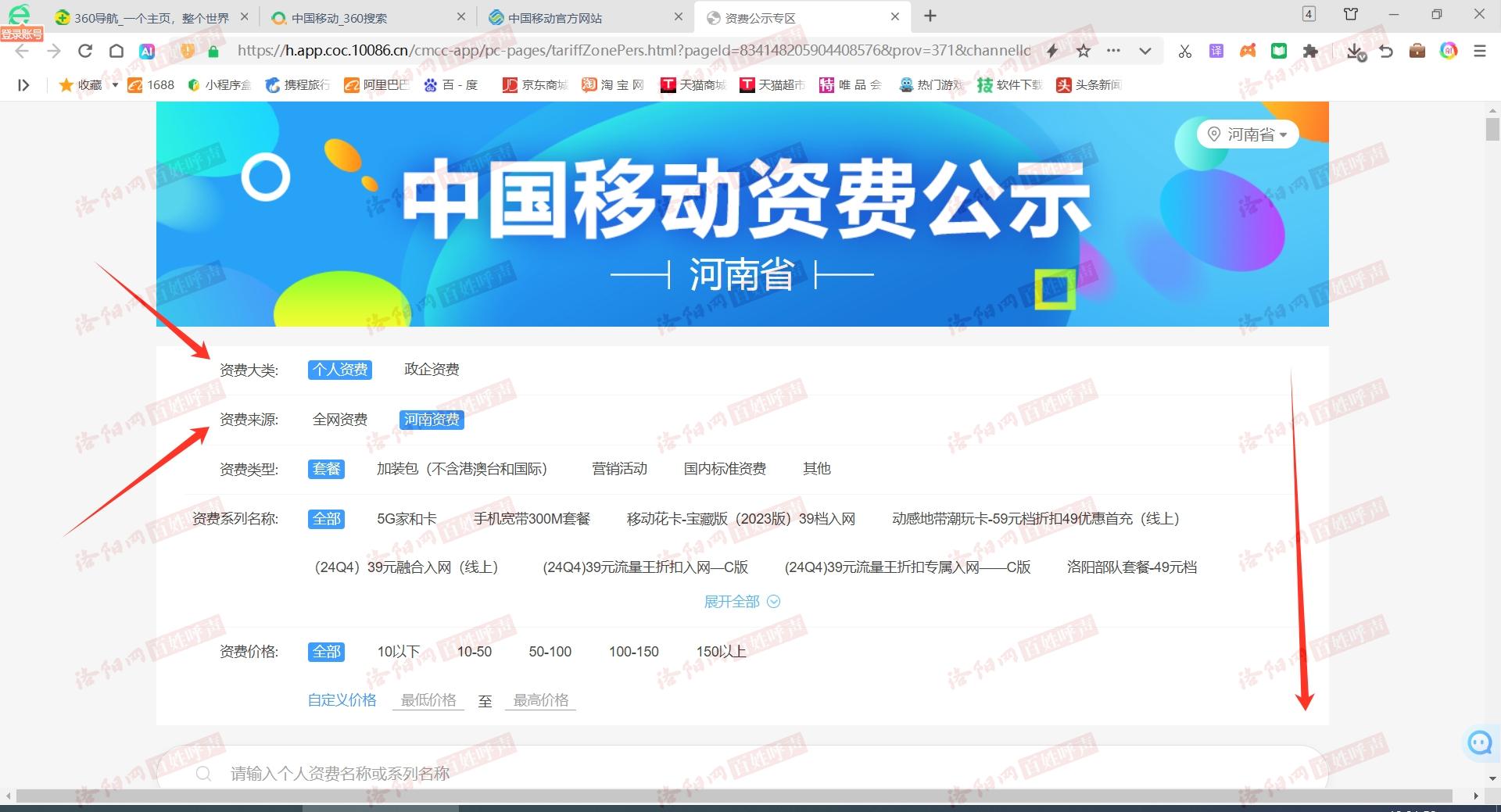Filter price by 150以上 option
The height and width of the screenshot is (812, 1501).
point(721,652)
